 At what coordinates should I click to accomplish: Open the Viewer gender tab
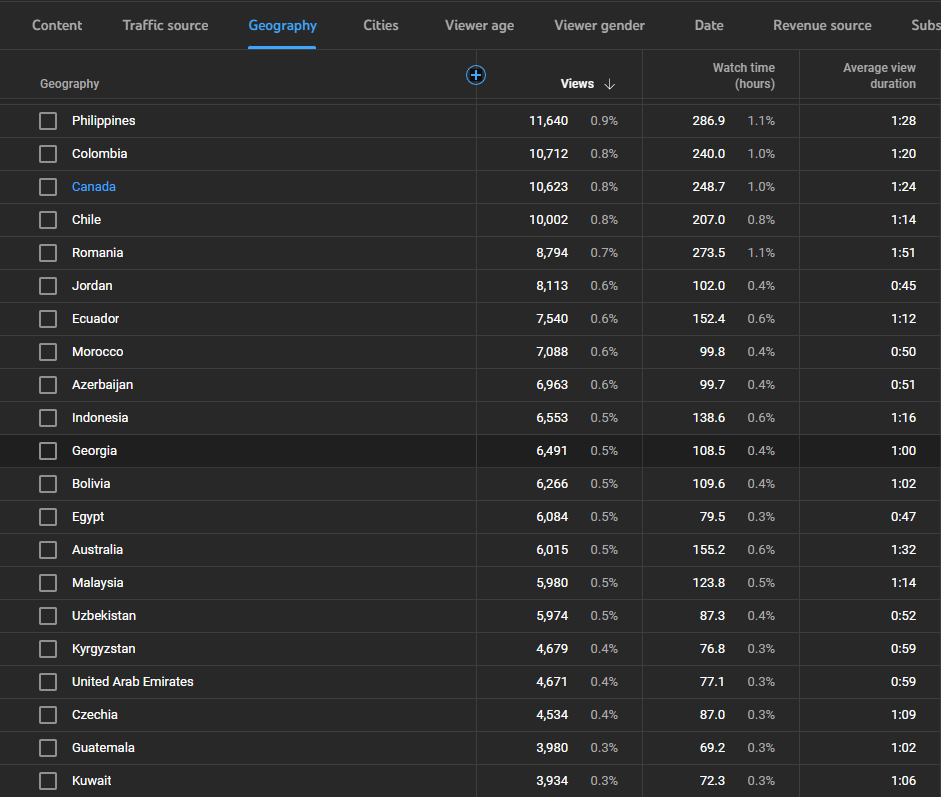click(599, 25)
